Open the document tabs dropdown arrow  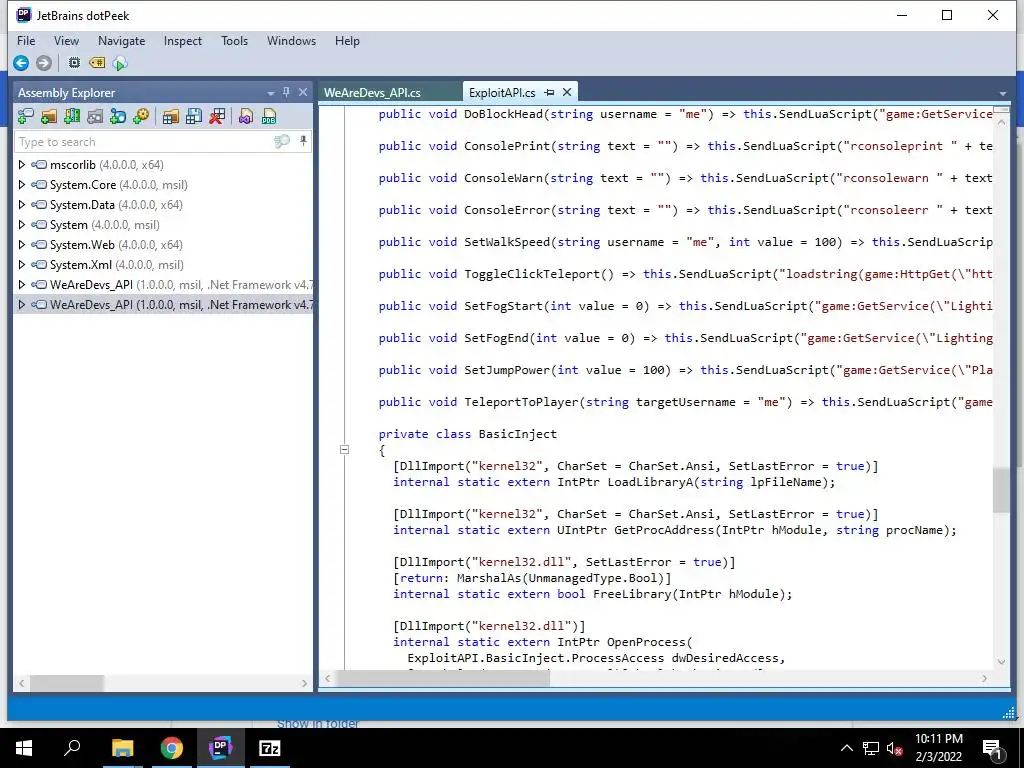pos(1003,94)
